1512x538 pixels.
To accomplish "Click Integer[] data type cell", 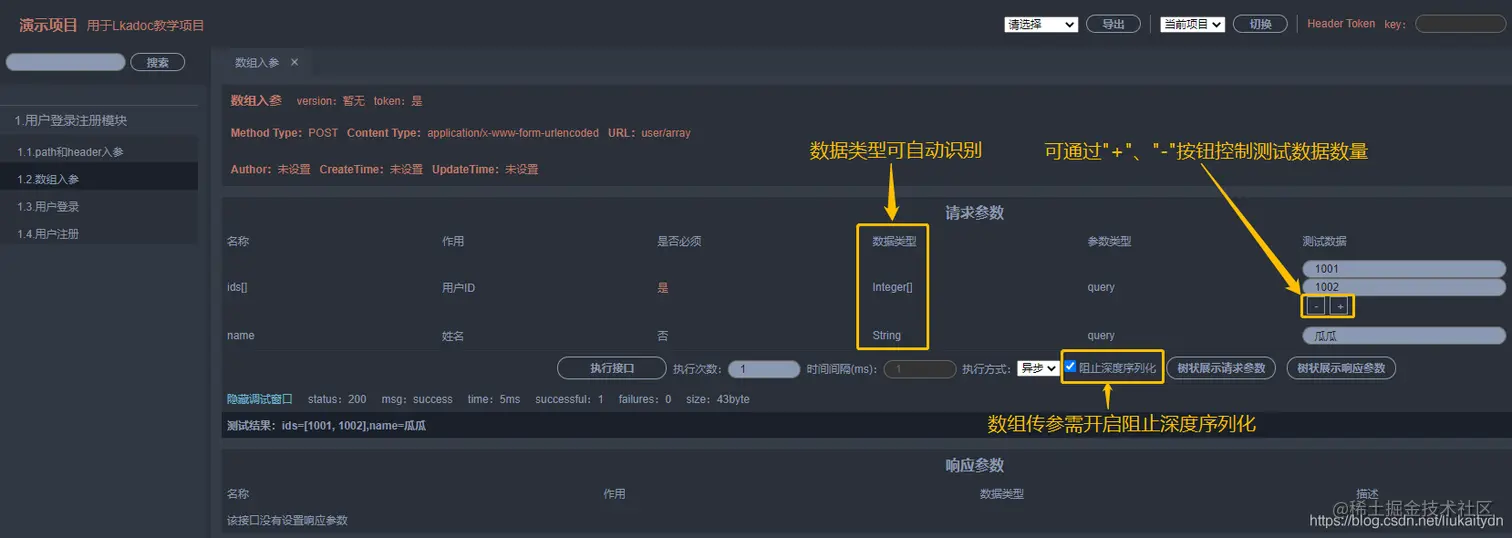I will [892, 287].
